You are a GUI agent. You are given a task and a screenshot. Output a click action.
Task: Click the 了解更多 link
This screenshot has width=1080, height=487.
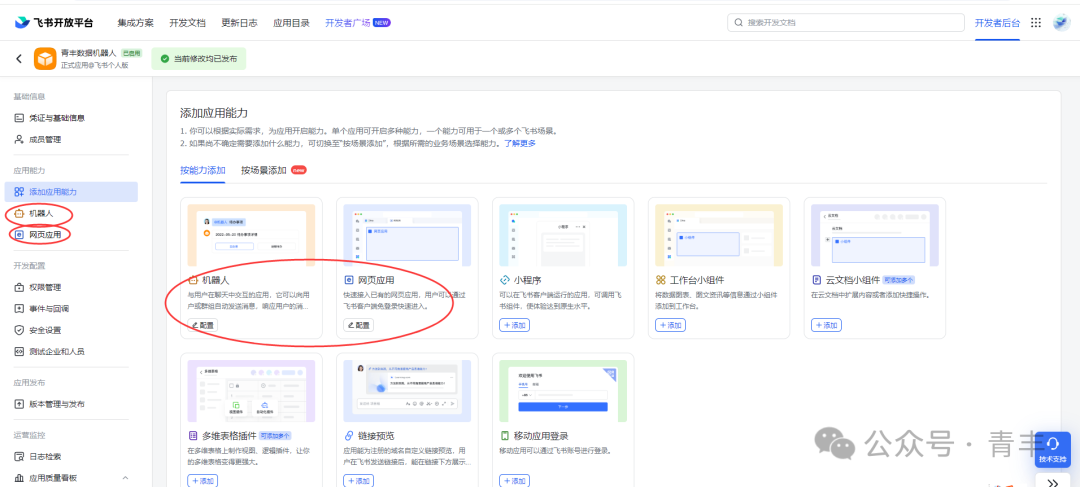click(x=519, y=143)
